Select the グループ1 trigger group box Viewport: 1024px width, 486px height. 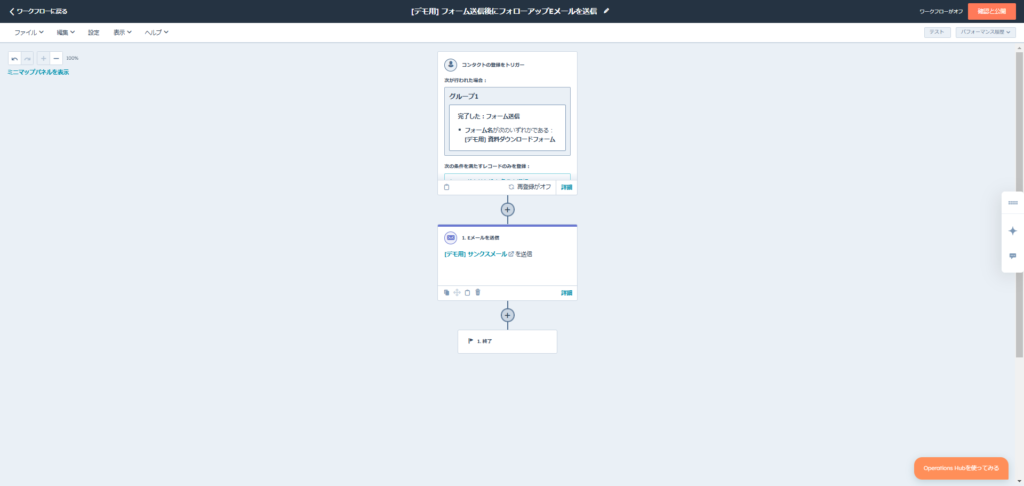click(507, 121)
